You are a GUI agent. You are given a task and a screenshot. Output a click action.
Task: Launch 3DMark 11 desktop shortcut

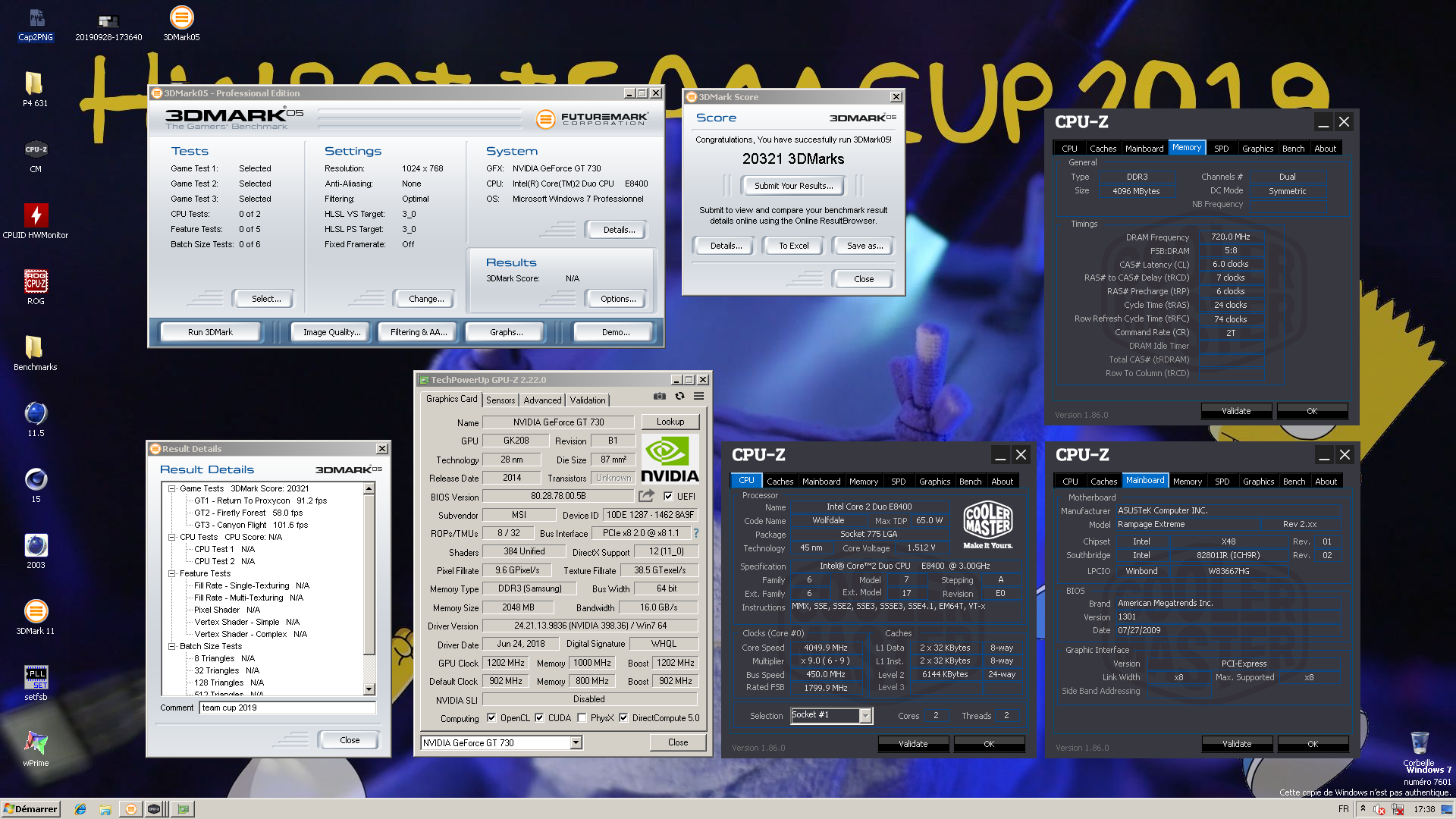tap(36, 617)
